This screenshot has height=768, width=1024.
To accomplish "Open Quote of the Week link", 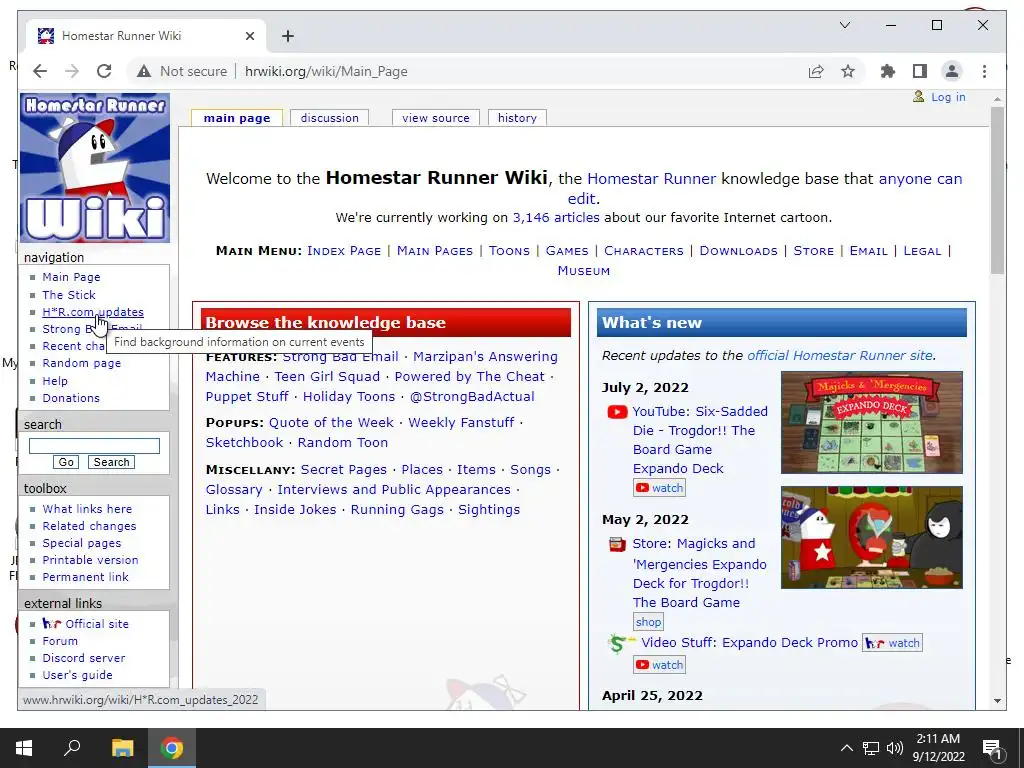I will (x=331, y=423).
